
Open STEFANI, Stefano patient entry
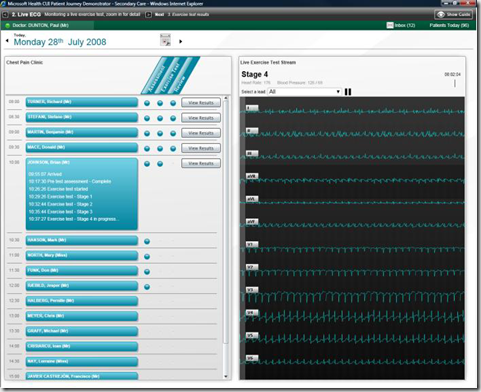[82, 117]
